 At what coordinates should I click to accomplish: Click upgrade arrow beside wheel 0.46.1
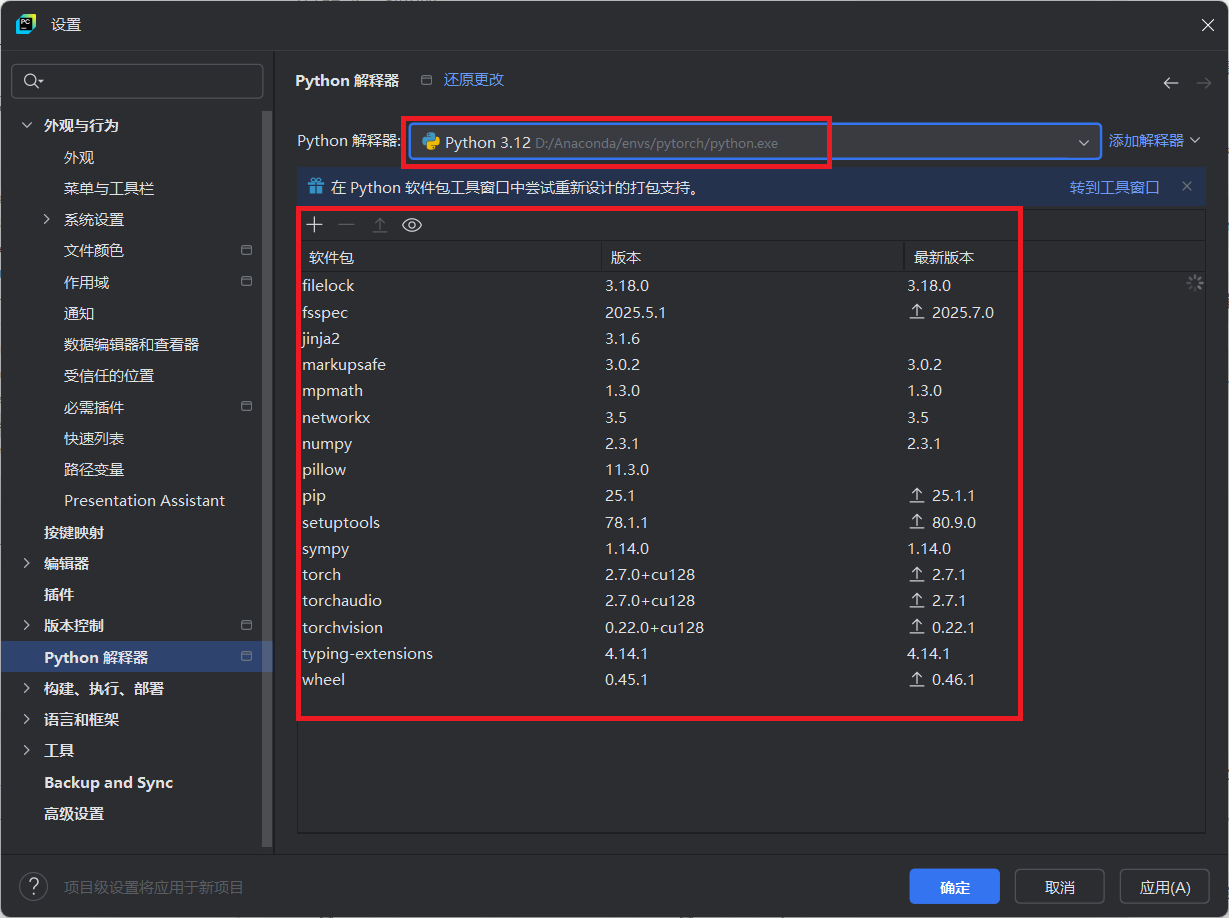pyautogui.click(x=917, y=680)
